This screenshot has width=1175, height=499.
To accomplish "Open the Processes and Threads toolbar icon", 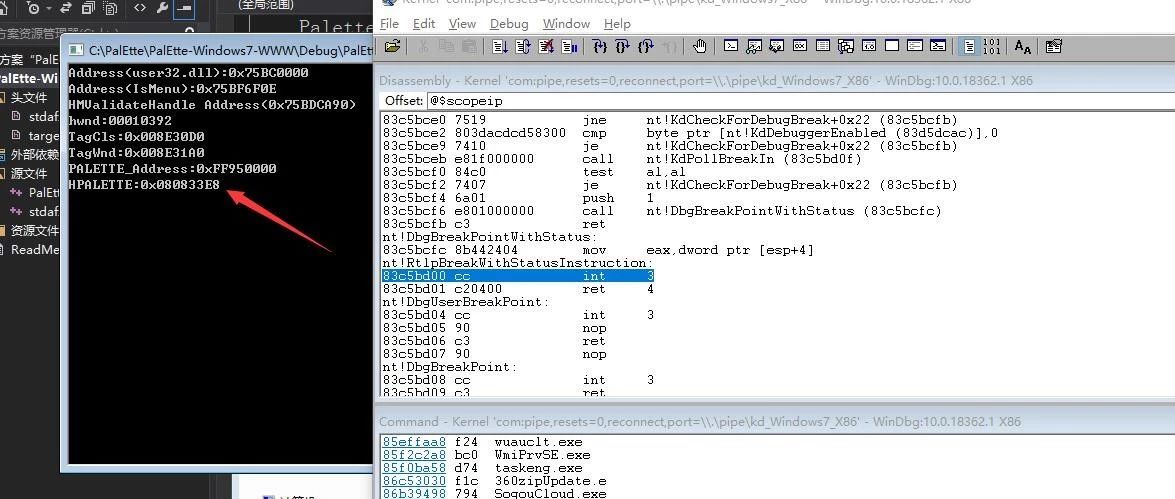I will (x=915, y=46).
